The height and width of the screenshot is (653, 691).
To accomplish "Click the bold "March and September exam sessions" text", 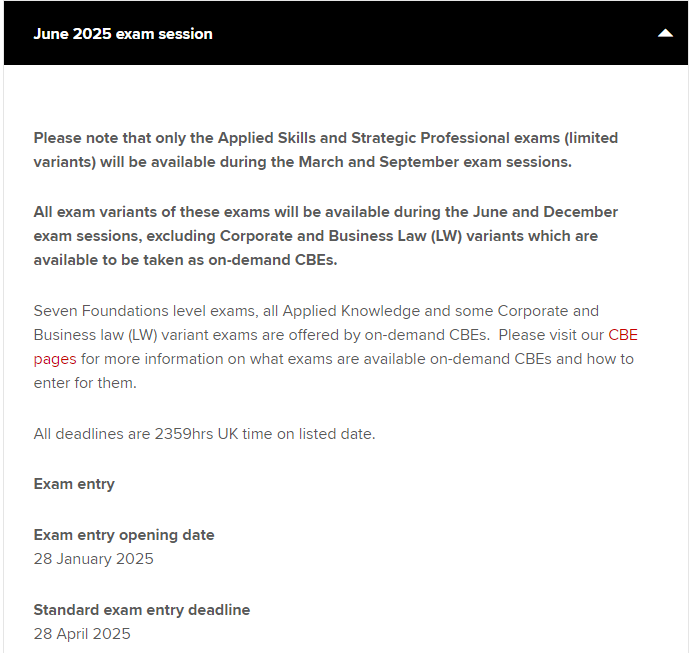I will (x=435, y=162).
